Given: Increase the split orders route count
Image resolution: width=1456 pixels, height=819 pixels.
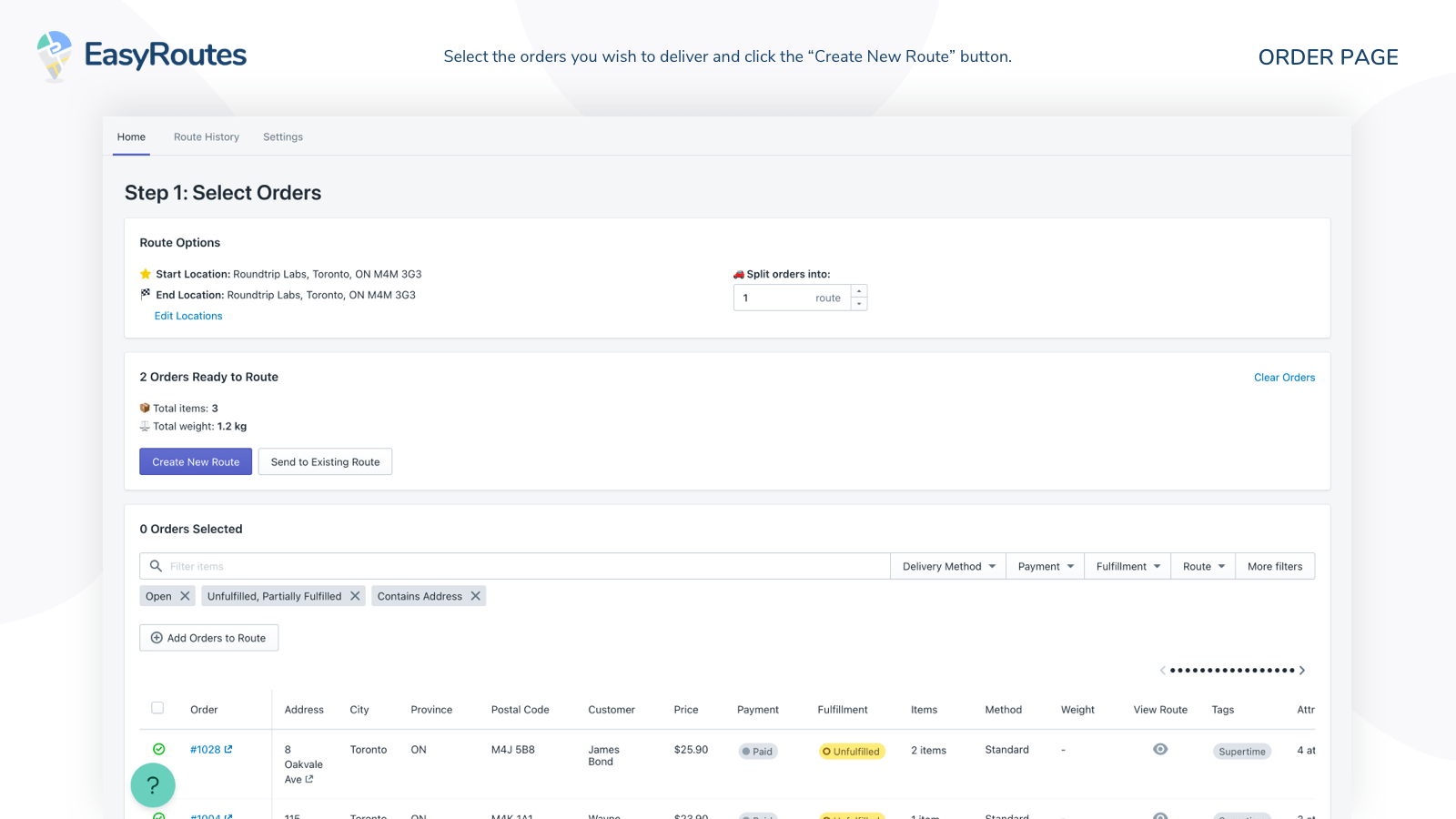Looking at the screenshot, I should tap(859, 292).
